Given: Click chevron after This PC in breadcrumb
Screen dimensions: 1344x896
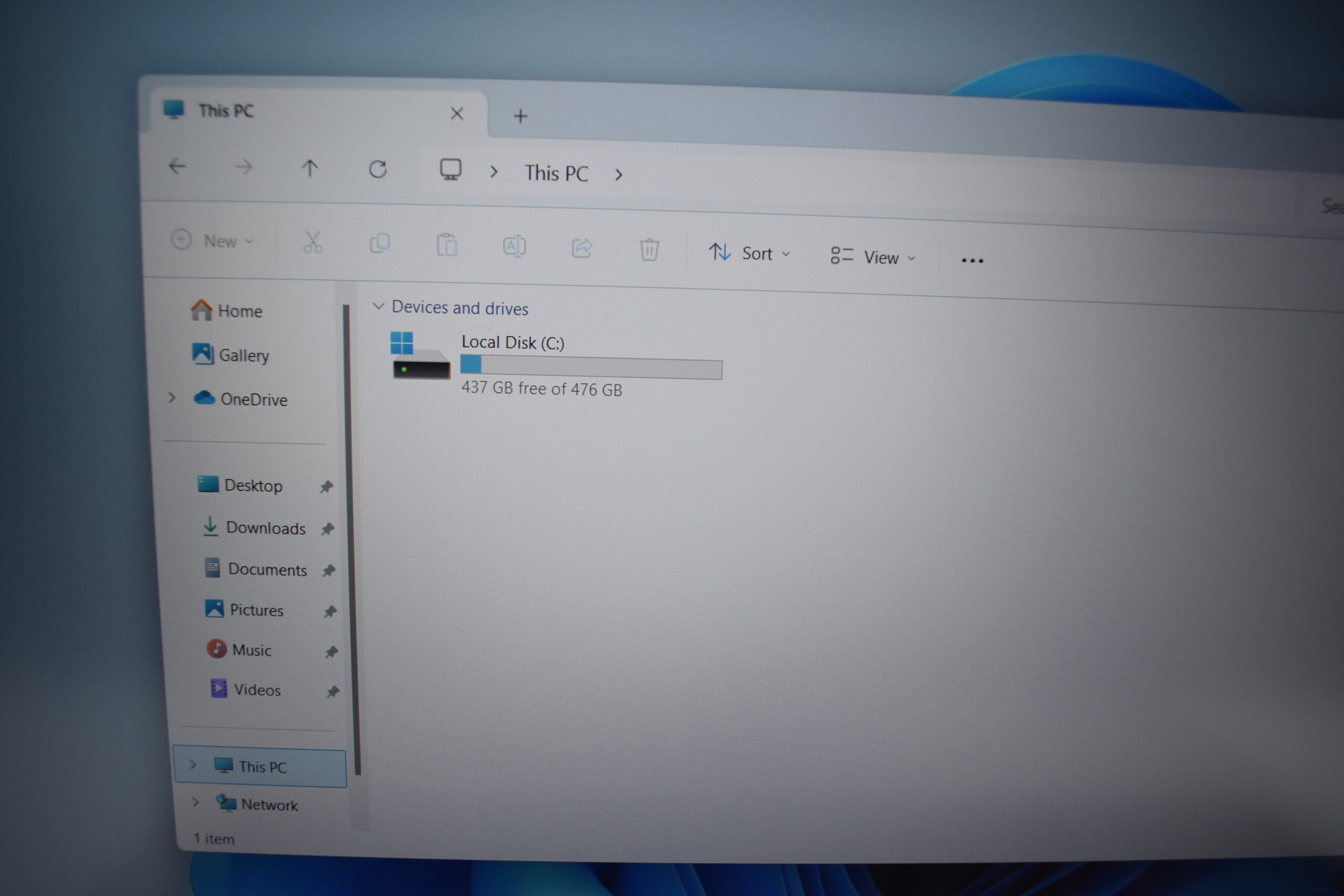Looking at the screenshot, I should click(x=618, y=175).
